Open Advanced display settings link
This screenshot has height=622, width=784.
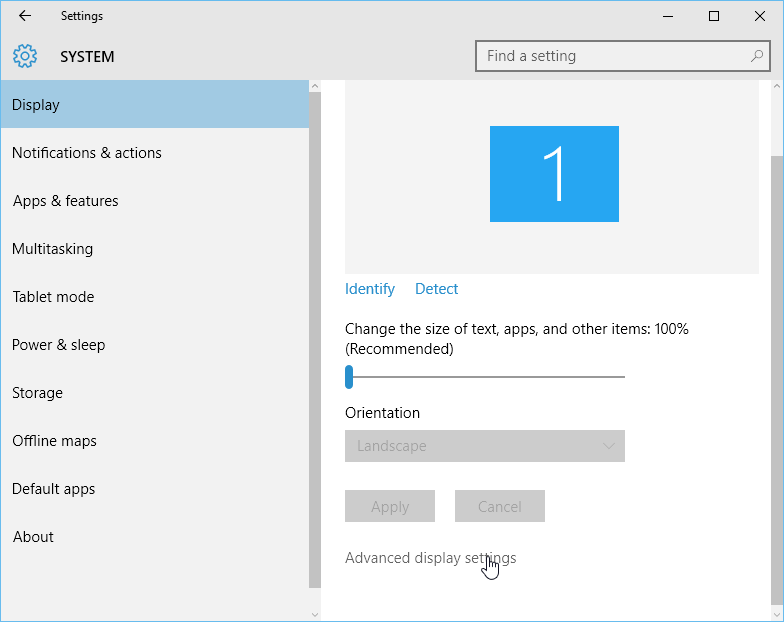[x=430, y=558]
